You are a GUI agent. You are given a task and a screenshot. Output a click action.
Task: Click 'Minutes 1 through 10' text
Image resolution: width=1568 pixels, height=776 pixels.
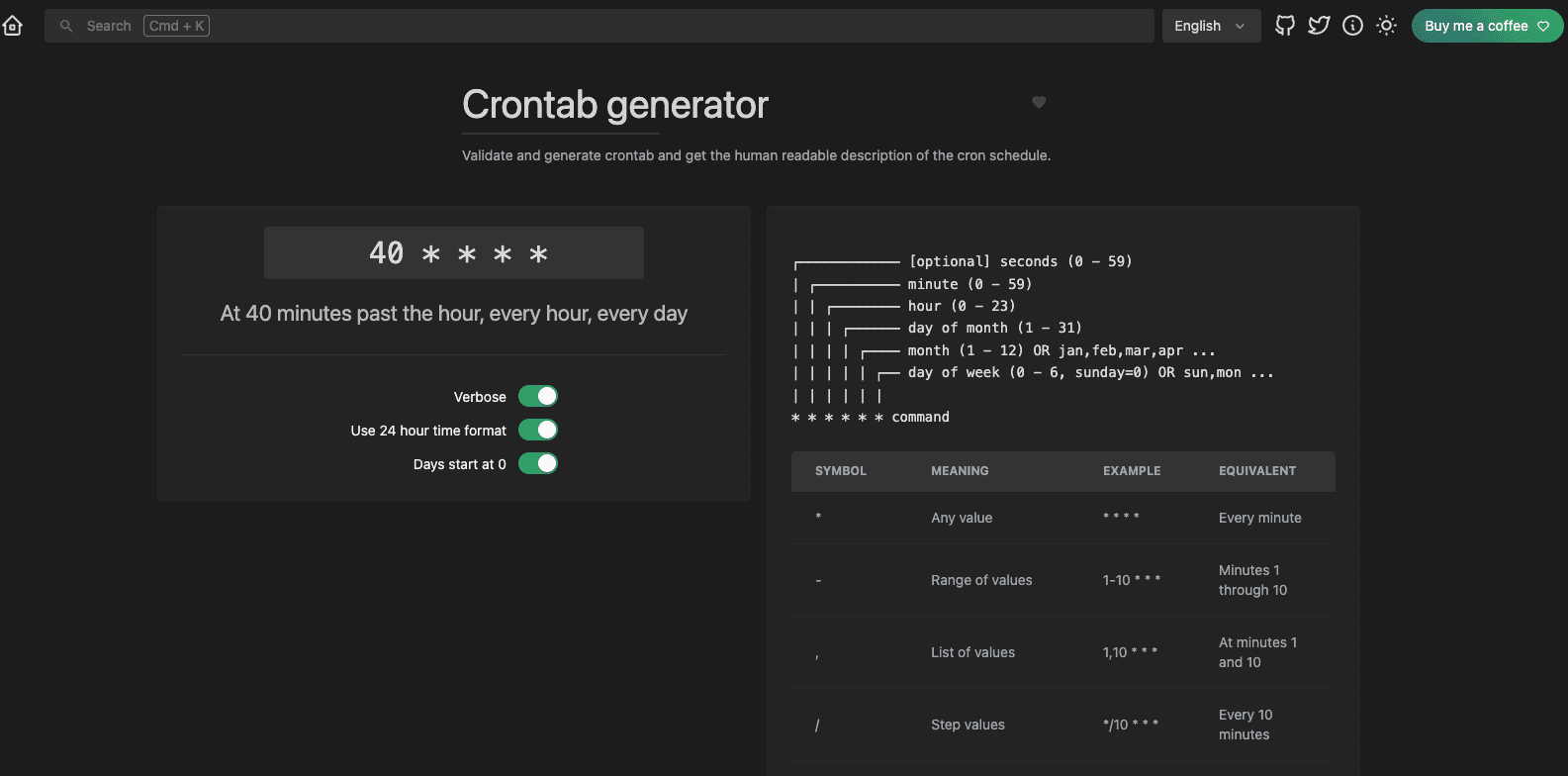(1253, 580)
